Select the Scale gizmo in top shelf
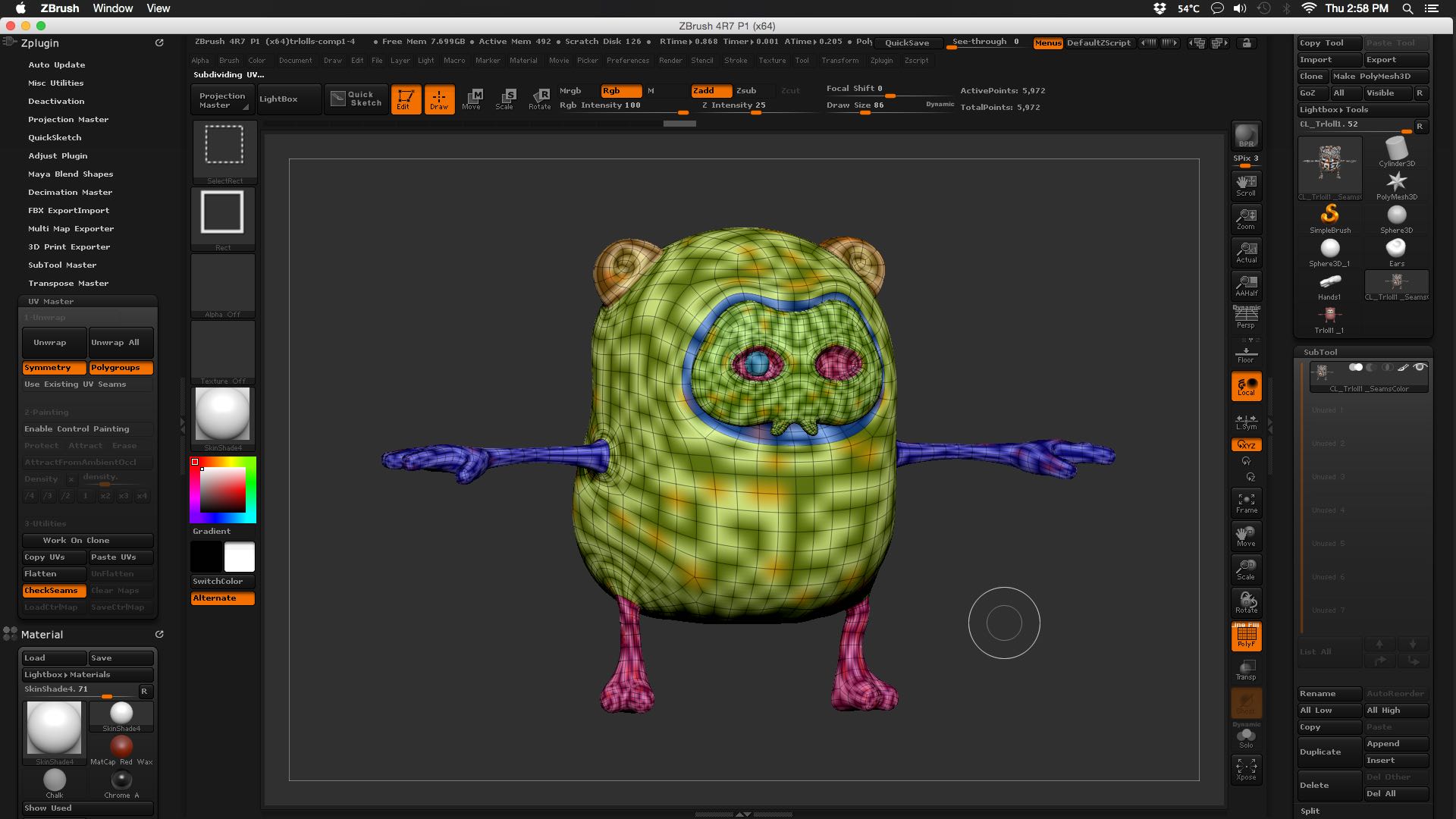1456x819 pixels. point(506,99)
